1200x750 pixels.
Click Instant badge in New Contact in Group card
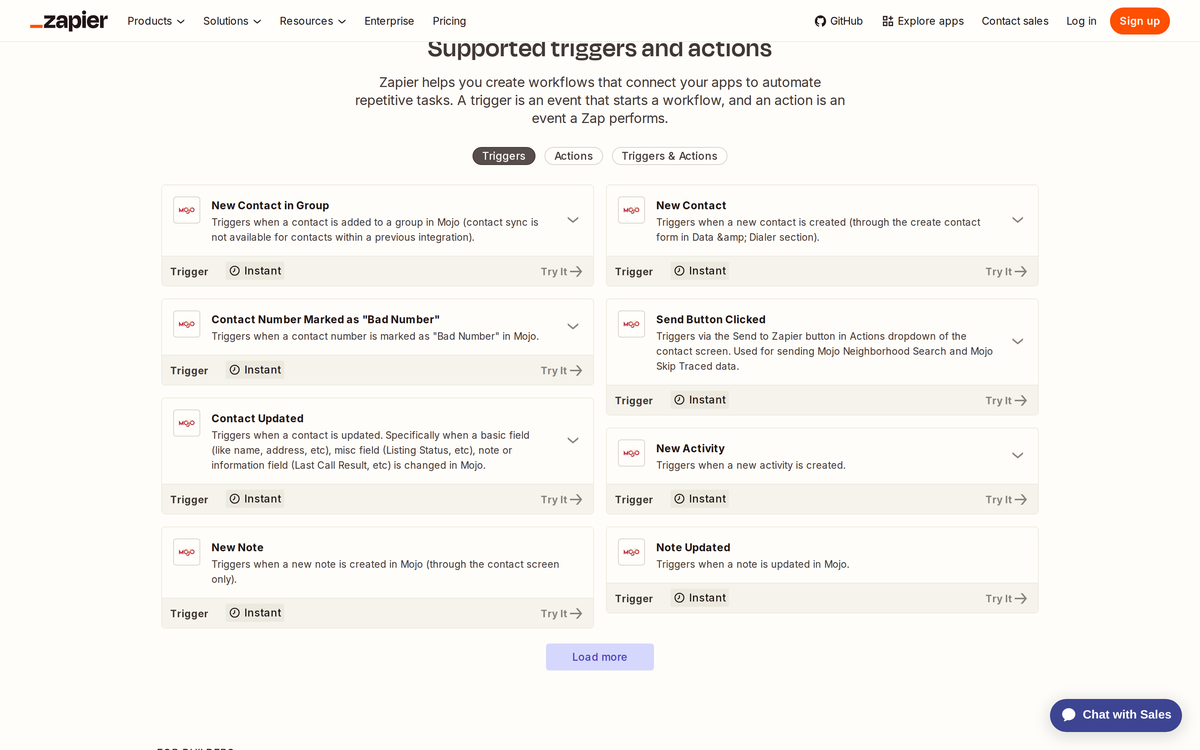click(x=255, y=271)
